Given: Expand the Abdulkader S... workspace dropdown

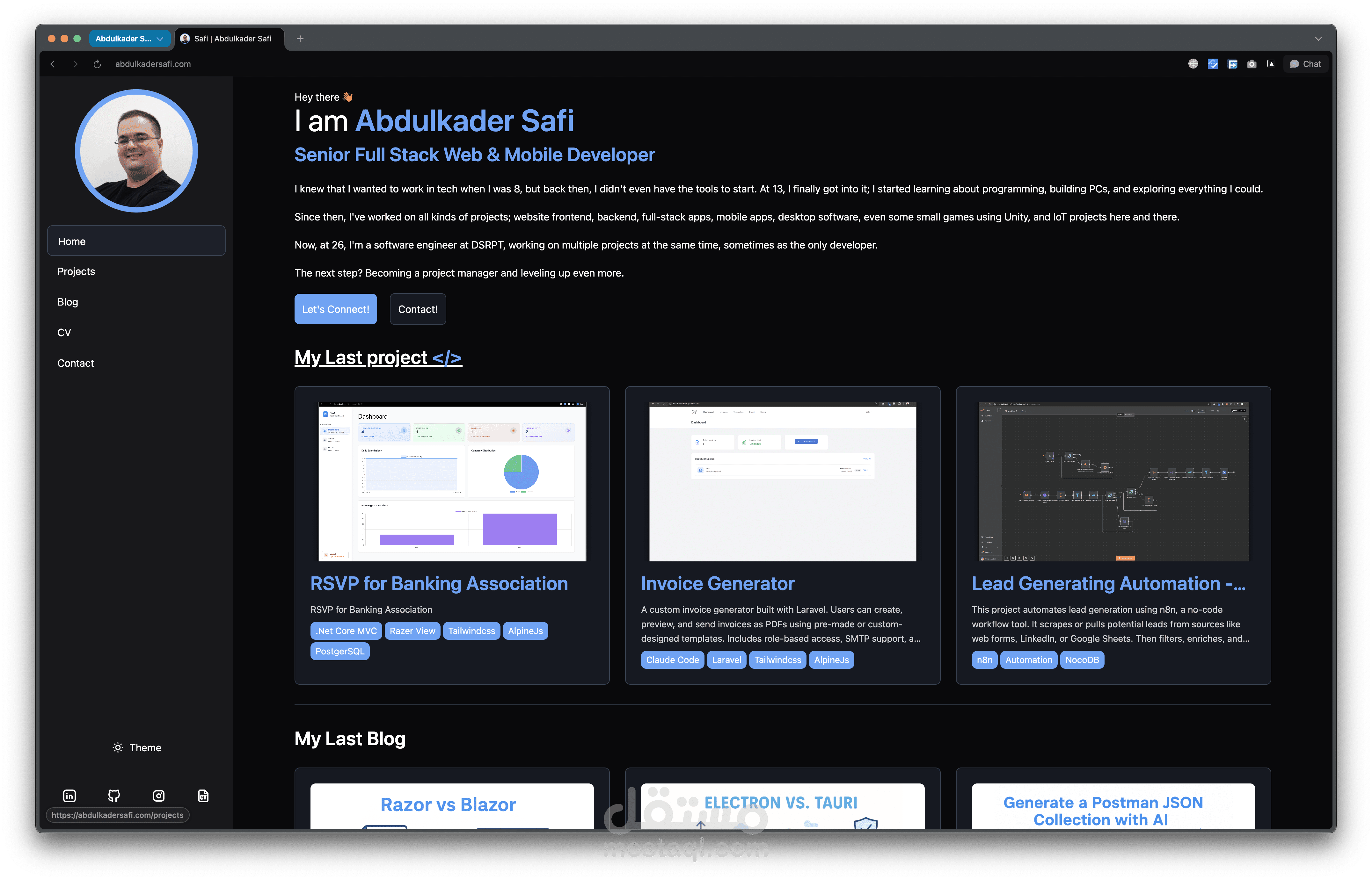Looking at the screenshot, I should click(130, 39).
